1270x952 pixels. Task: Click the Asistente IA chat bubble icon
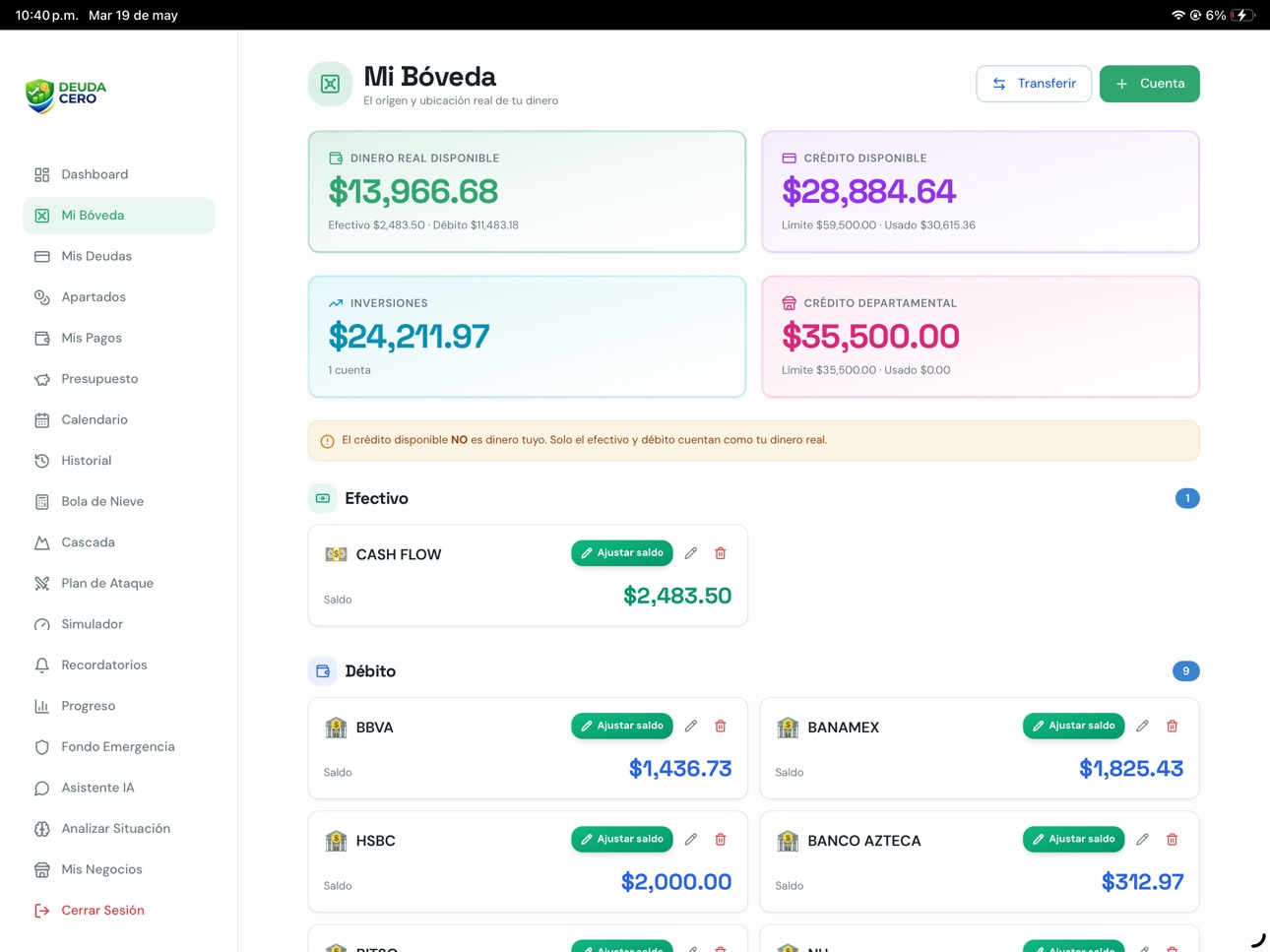click(41, 788)
